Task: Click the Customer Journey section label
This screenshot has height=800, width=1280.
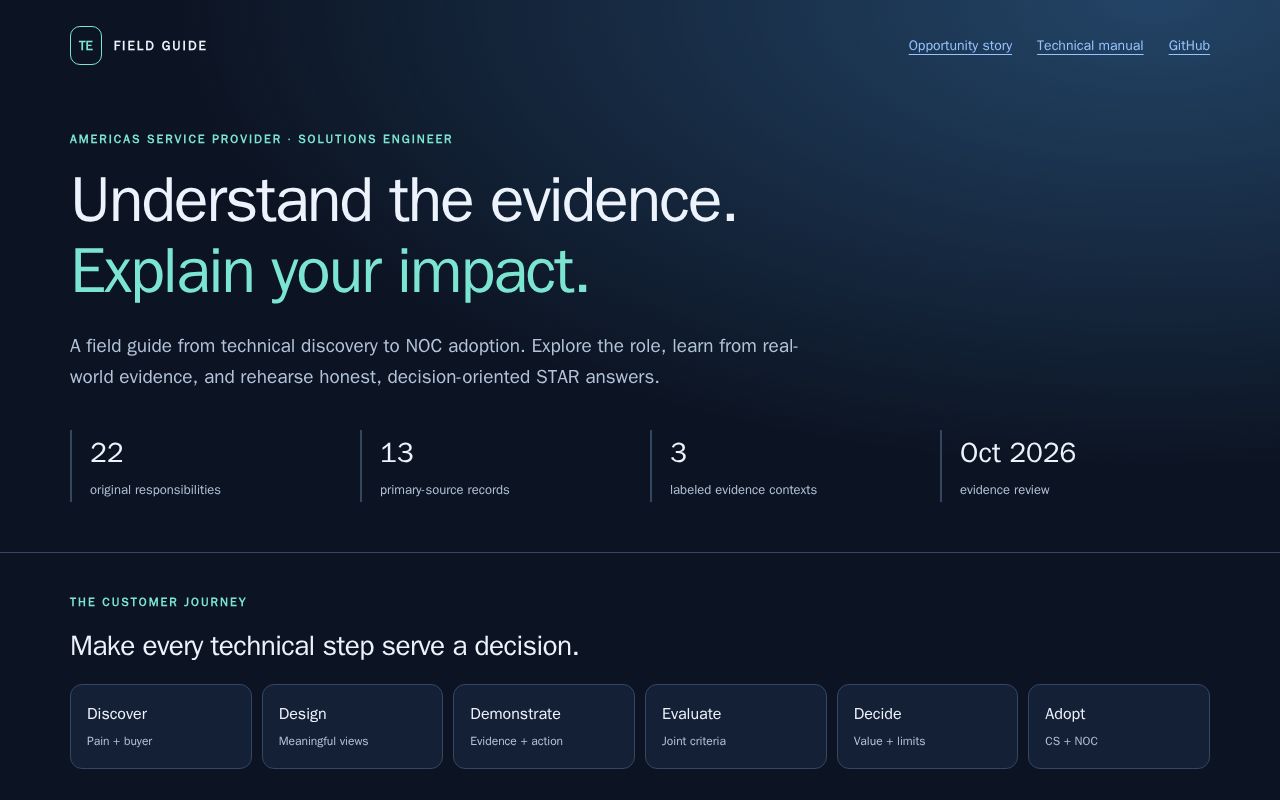Action: (158, 602)
